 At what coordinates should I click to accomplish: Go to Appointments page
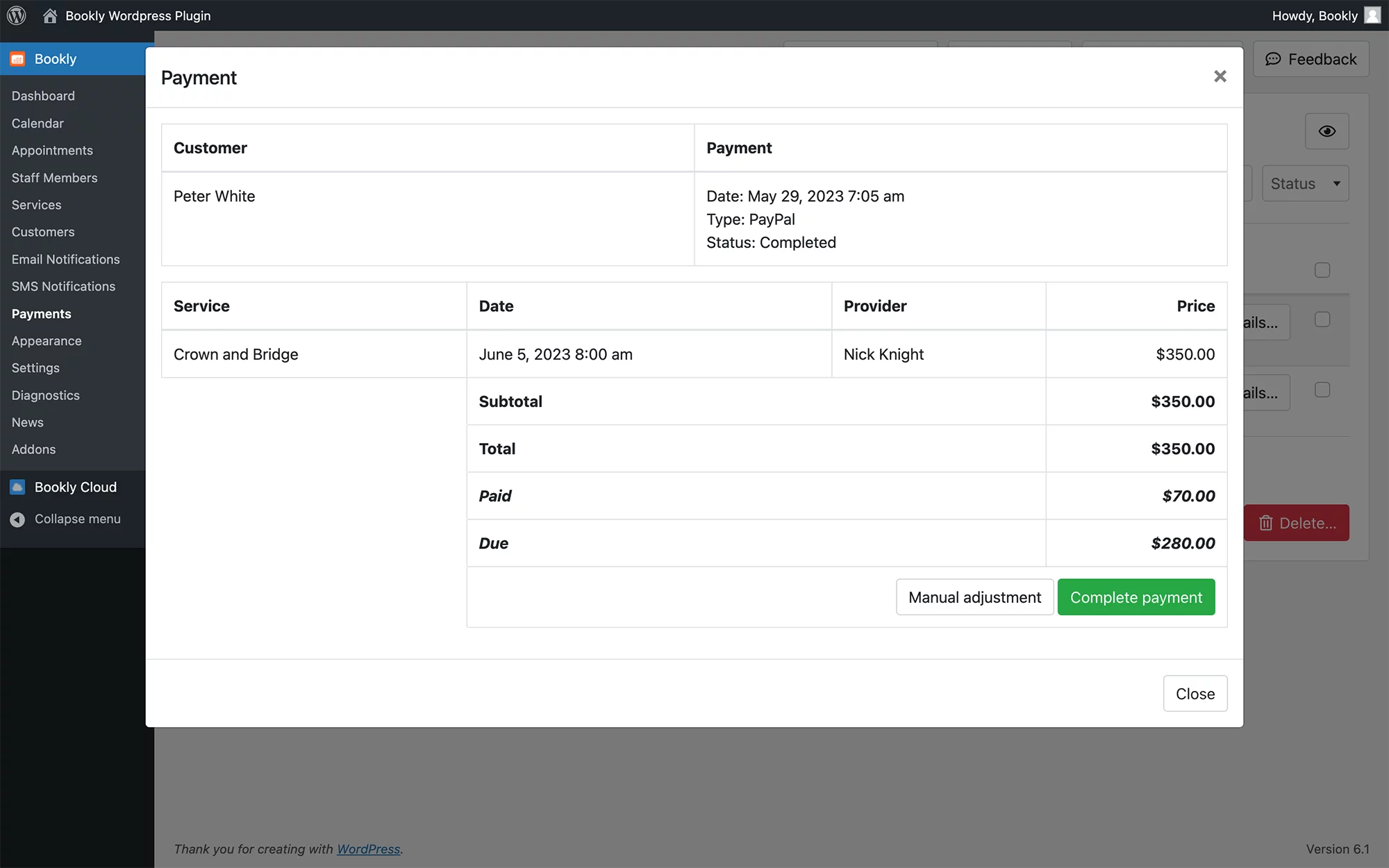[x=52, y=150]
